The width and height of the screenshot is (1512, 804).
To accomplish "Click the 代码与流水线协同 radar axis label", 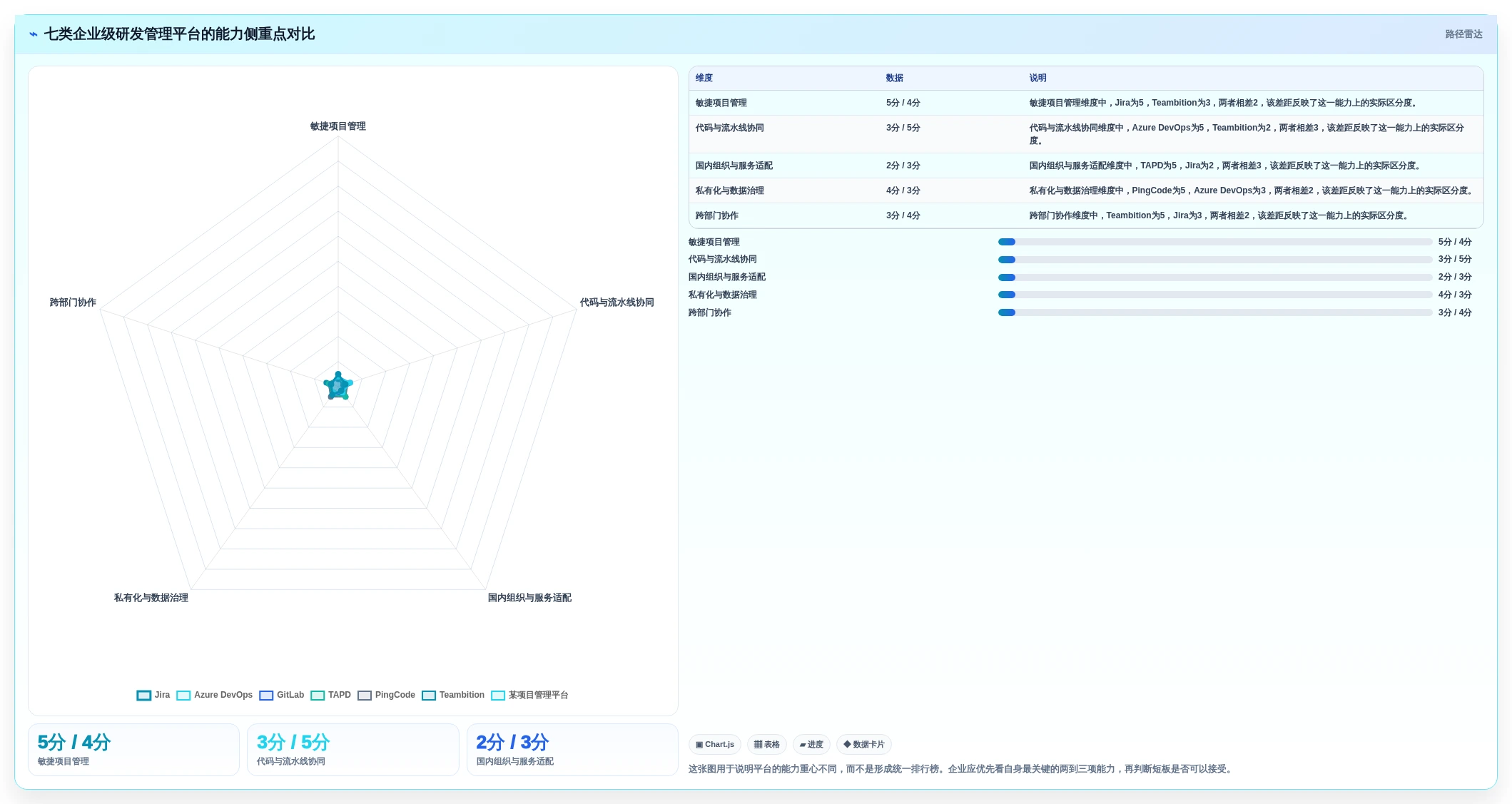I will pyautogui.click(x=617, y=302).
